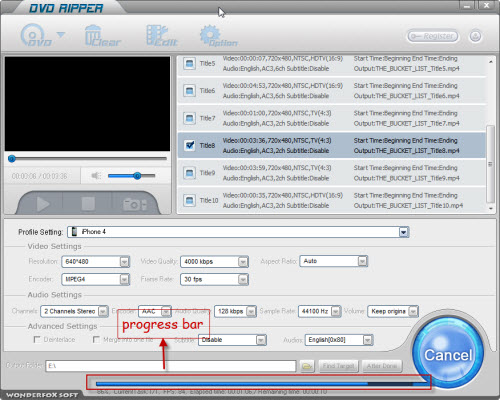Check the Title9 checkbox
This screenshot has height=400, width=500.
189,173
